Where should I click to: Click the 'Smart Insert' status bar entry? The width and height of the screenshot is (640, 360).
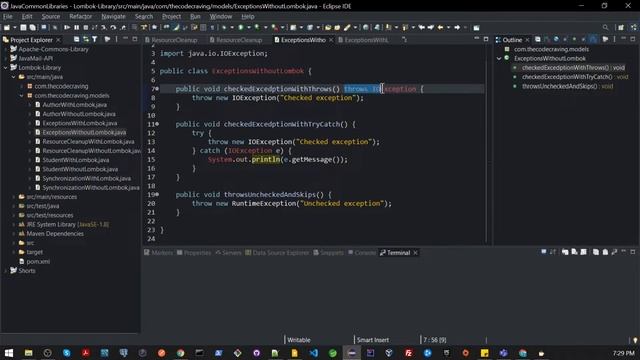click(373, 340)
